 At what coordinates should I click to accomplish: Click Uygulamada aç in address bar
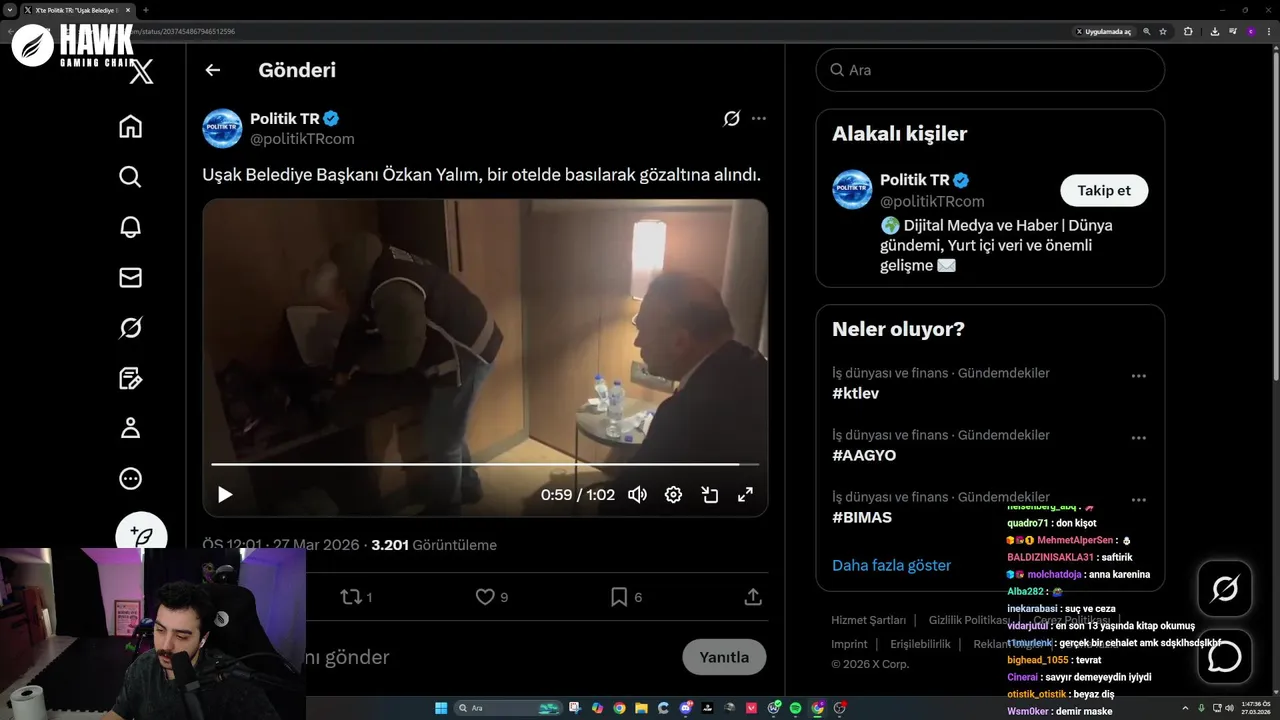(x=1103, y=32)
